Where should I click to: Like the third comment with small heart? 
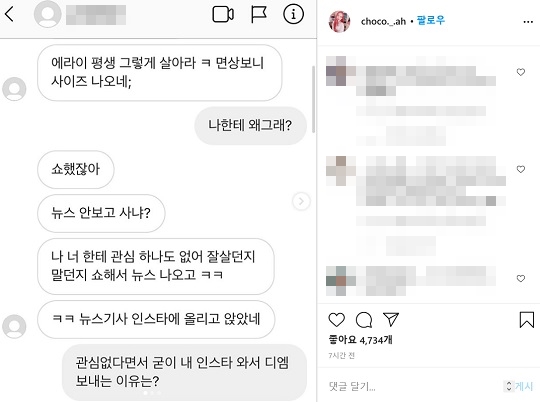[521, 278]
